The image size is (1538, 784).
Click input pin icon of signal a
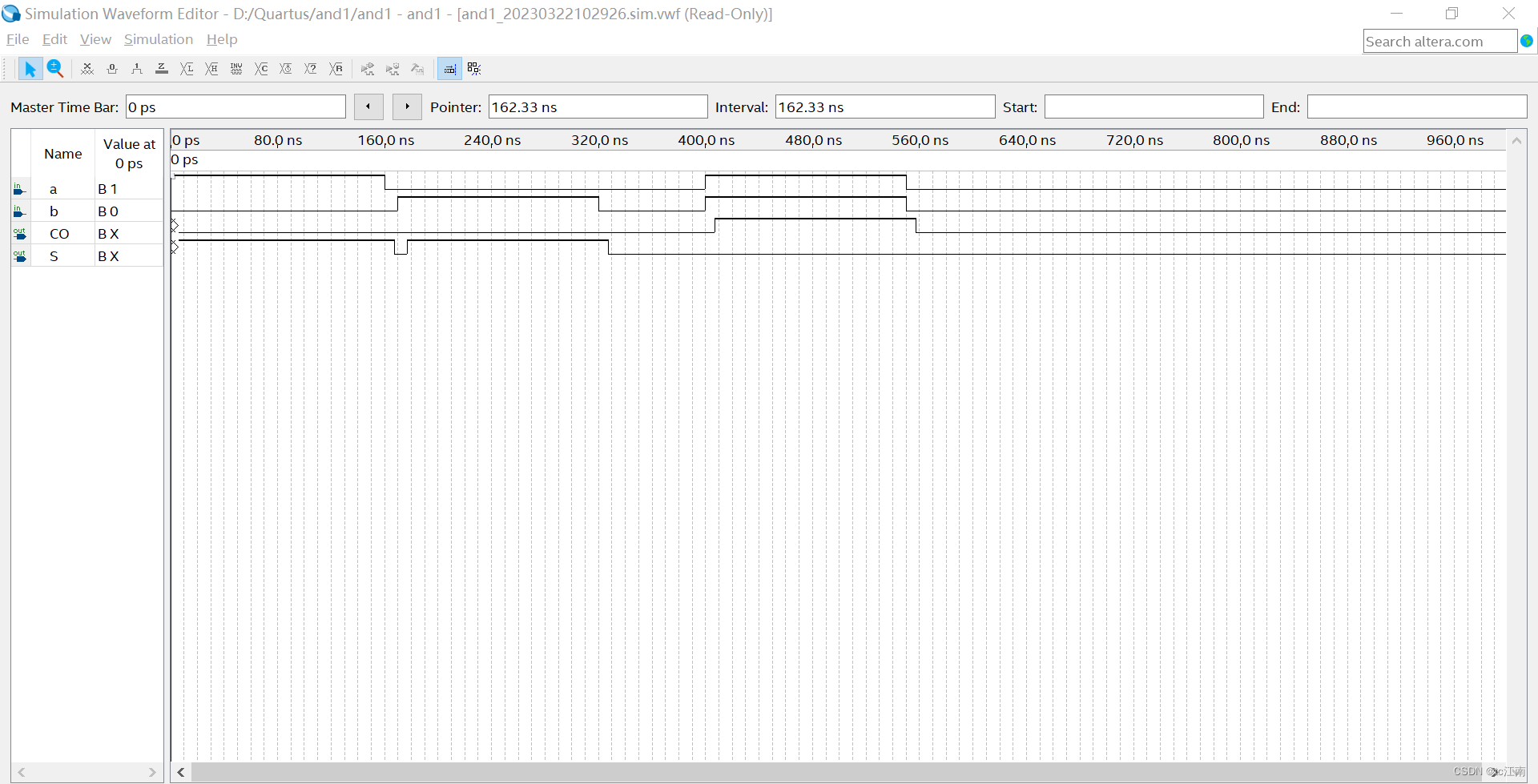pyautogui.click(x=20, y=189)
